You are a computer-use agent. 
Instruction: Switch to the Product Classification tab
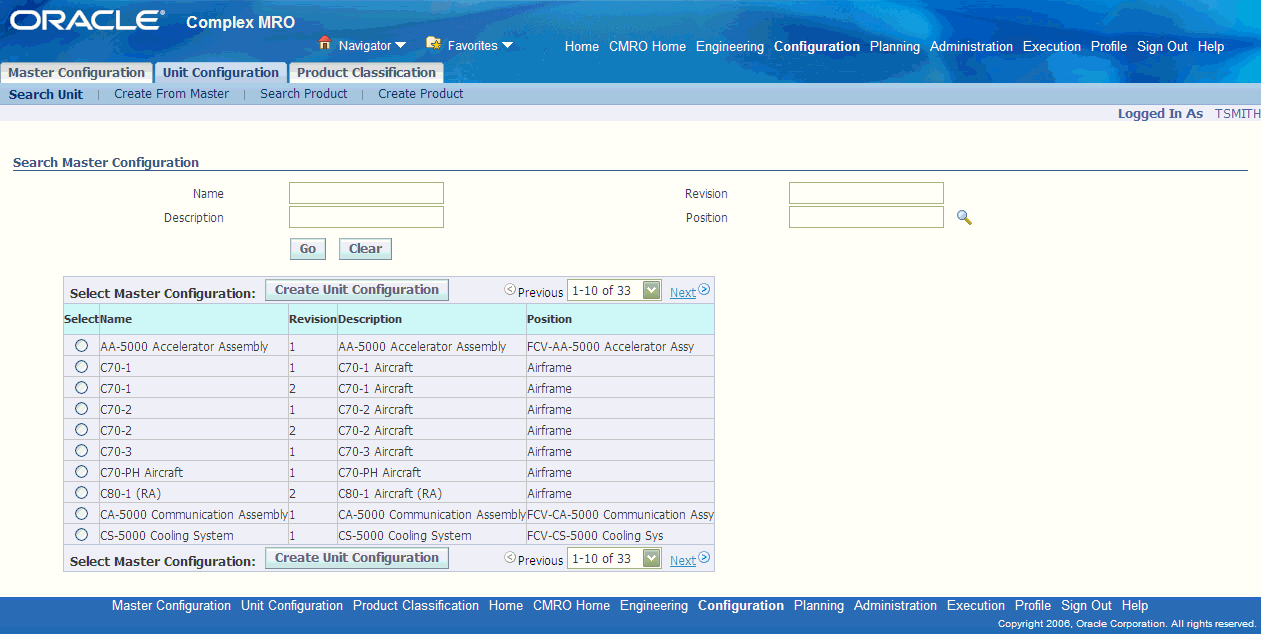[x=366, y=73]
